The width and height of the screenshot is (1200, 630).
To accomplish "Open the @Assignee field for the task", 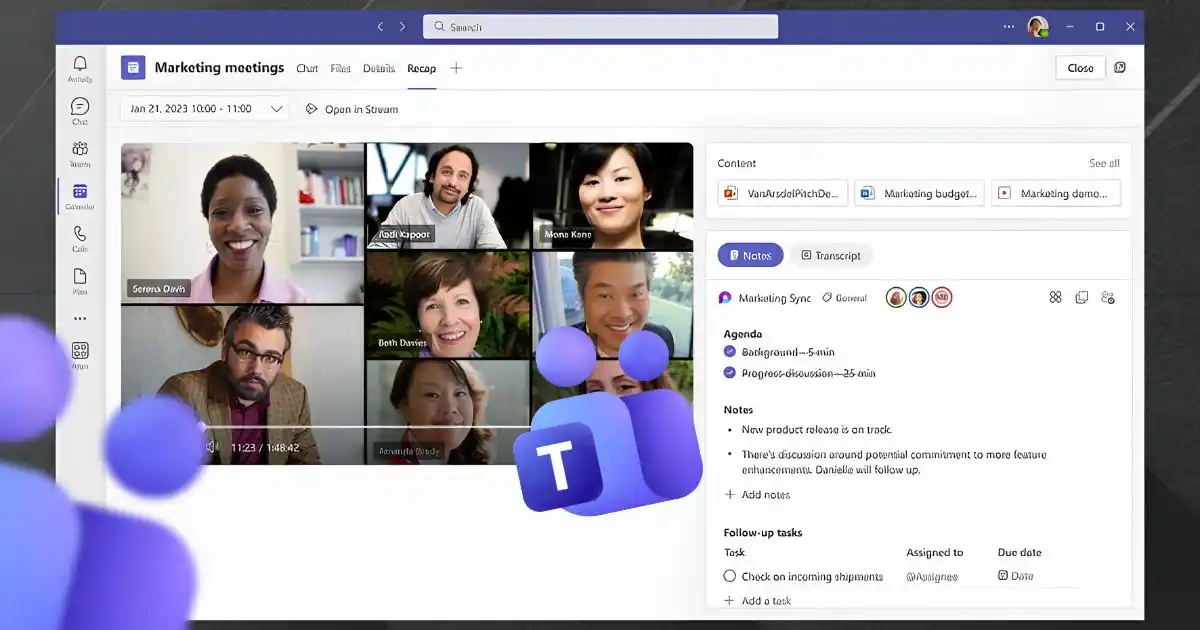I will point(932,576).
